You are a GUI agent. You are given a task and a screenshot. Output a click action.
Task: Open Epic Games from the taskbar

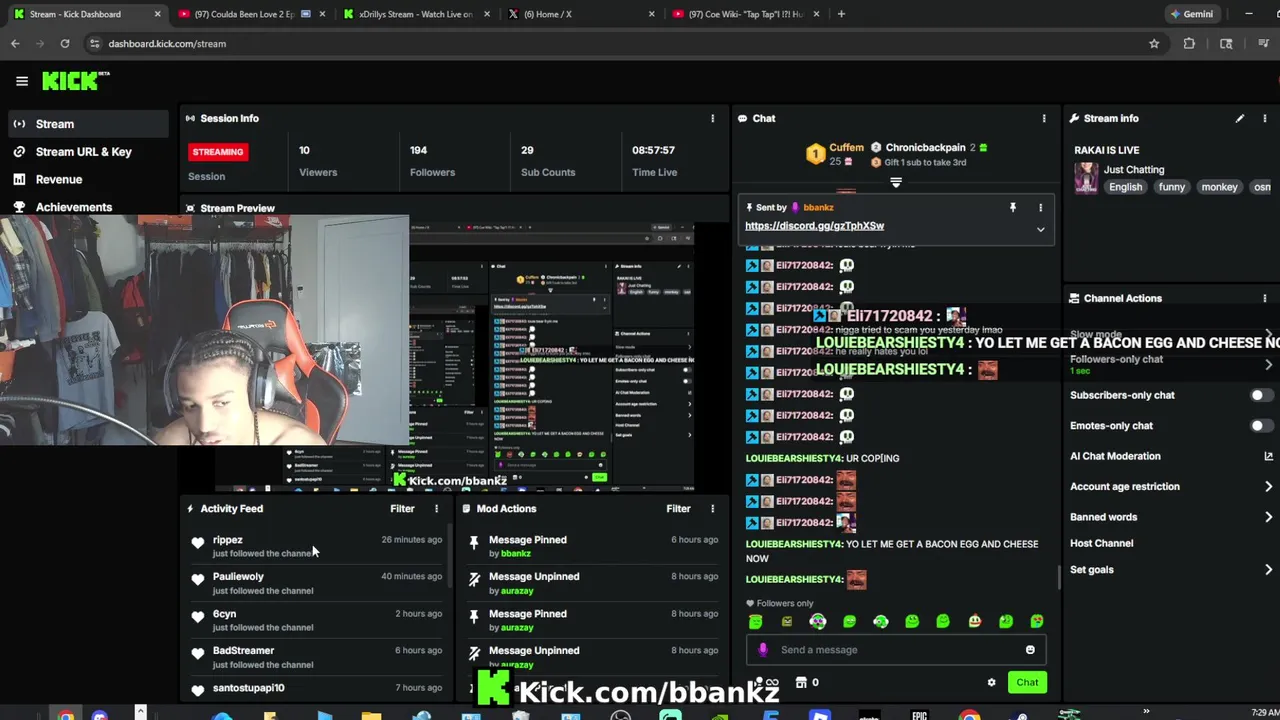(920, 715)
